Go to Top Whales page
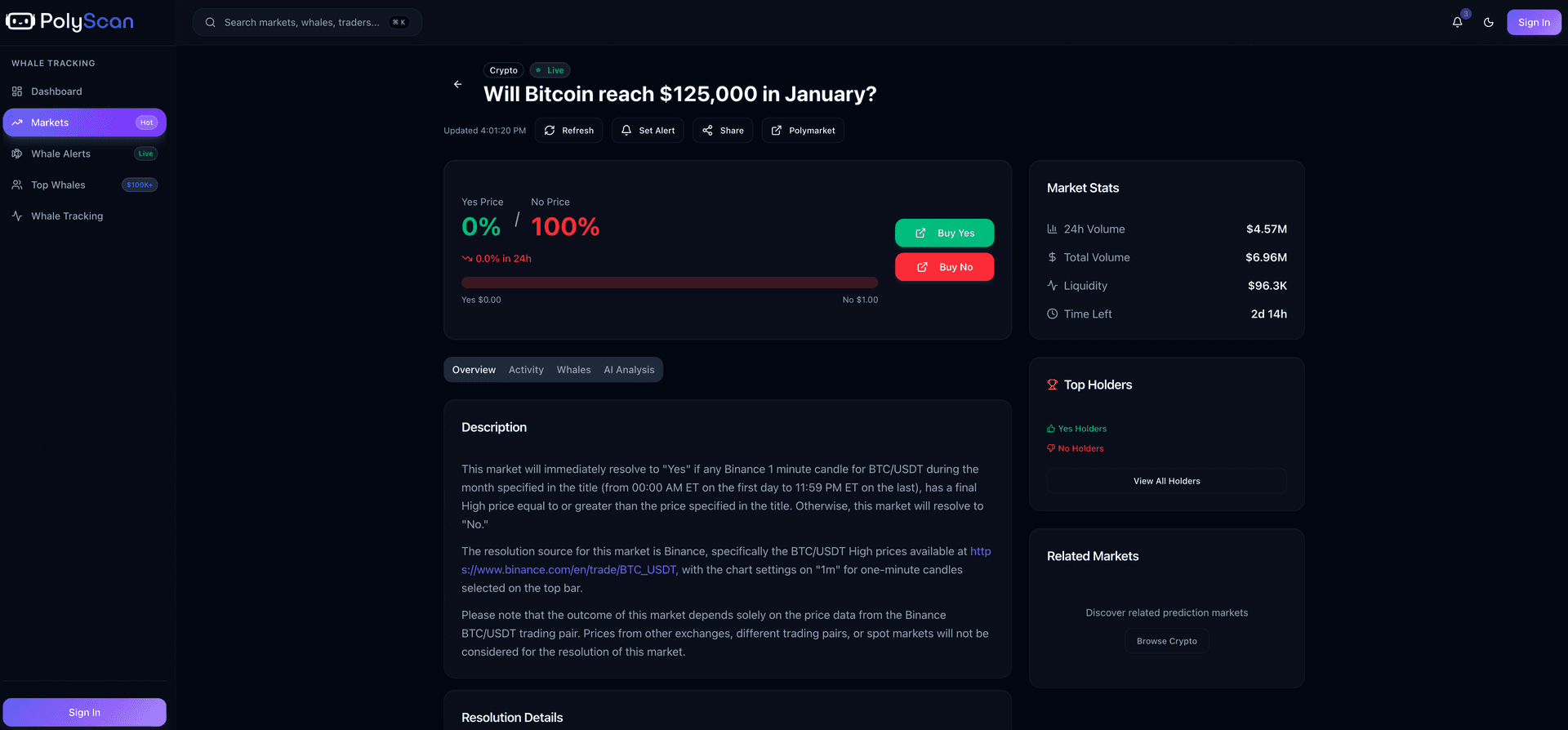The width and height of the screenshot is (1568, 730). (x=58, y=185)
